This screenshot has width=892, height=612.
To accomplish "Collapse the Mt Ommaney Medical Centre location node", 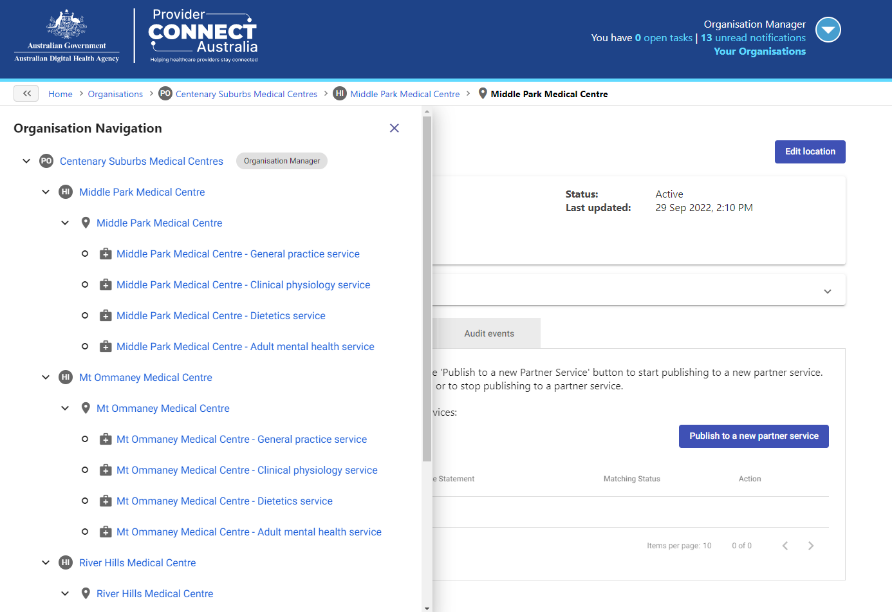I will pos(65,408).
